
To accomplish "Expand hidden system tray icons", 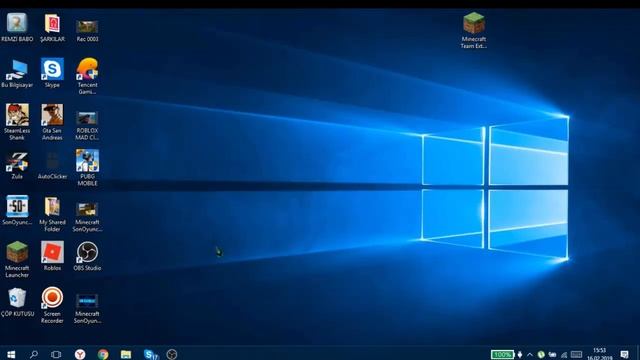I will [x=530, y=354].
